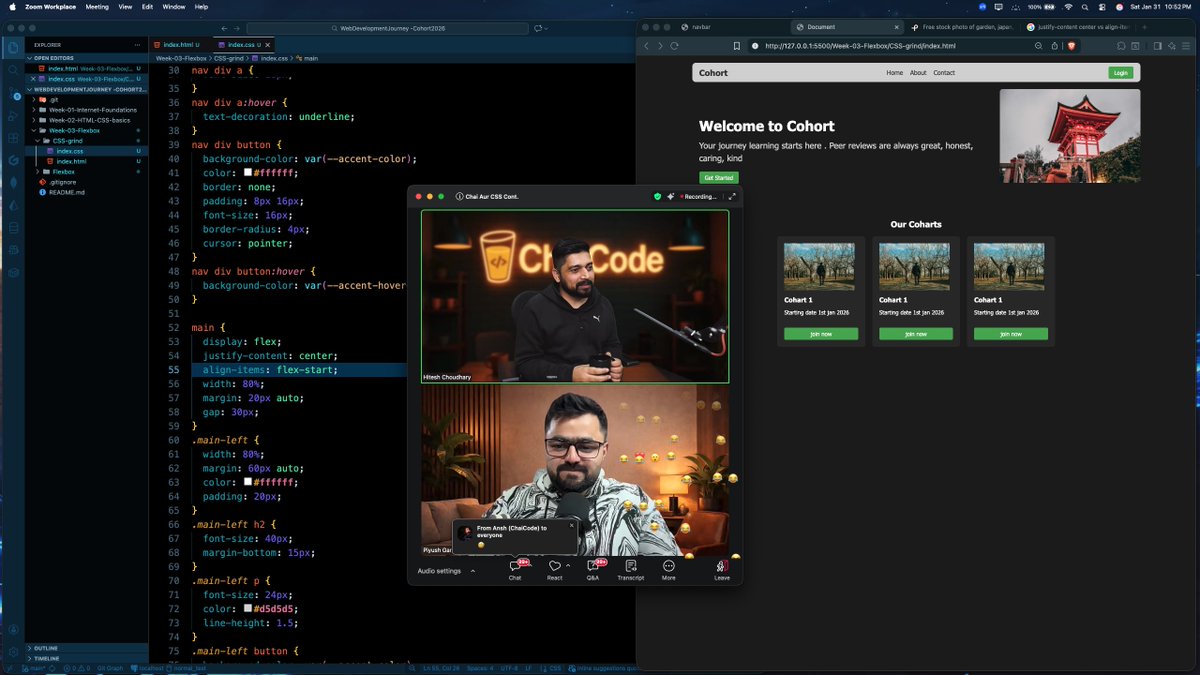
Task: Open Transcript in Zoom toolbar
Action: click(631, 569)
